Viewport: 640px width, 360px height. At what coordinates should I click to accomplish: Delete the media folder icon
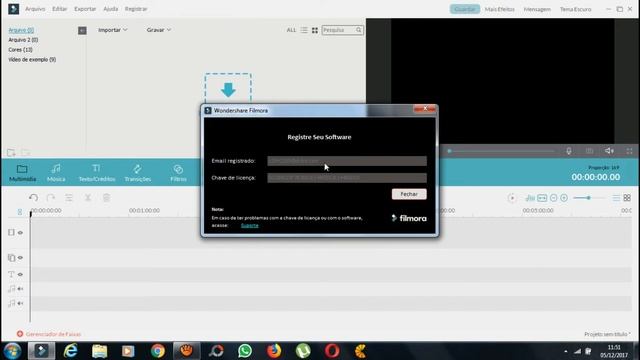point(25,153)
